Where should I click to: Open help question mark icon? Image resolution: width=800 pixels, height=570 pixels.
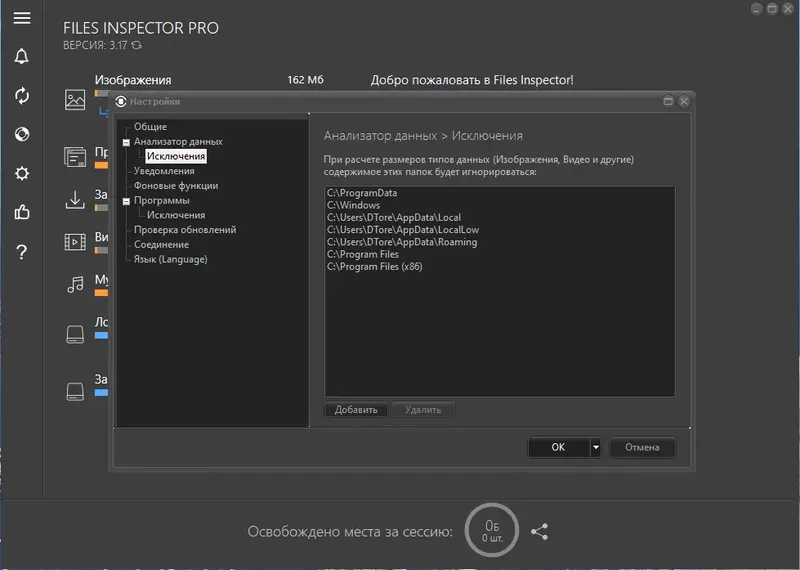point(21,252)
